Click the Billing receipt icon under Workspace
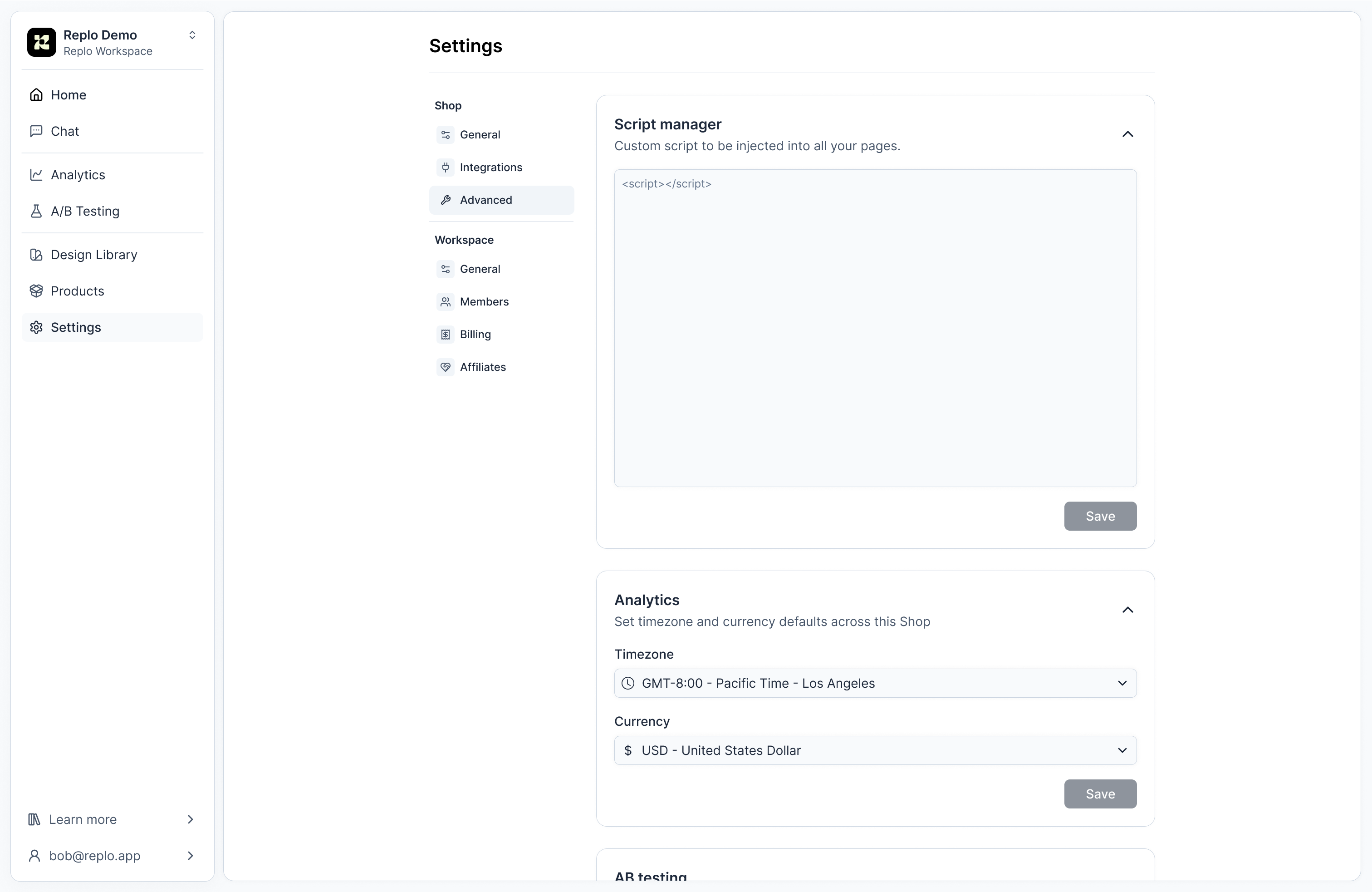Viewport: 1372px width, 892px height. click(445, 335)
